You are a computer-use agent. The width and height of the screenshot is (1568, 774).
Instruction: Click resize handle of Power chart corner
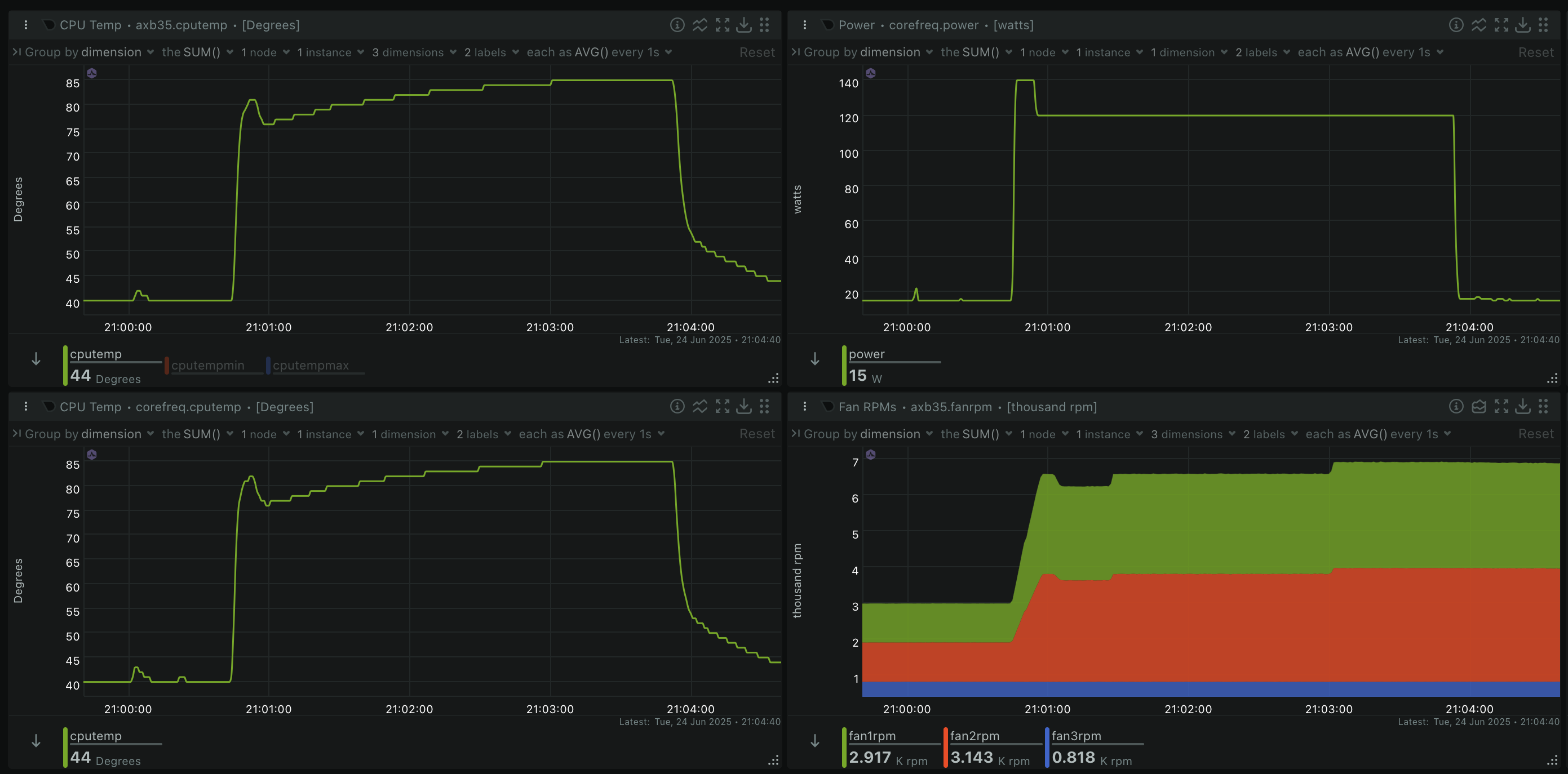click(x=1552, y=379)
